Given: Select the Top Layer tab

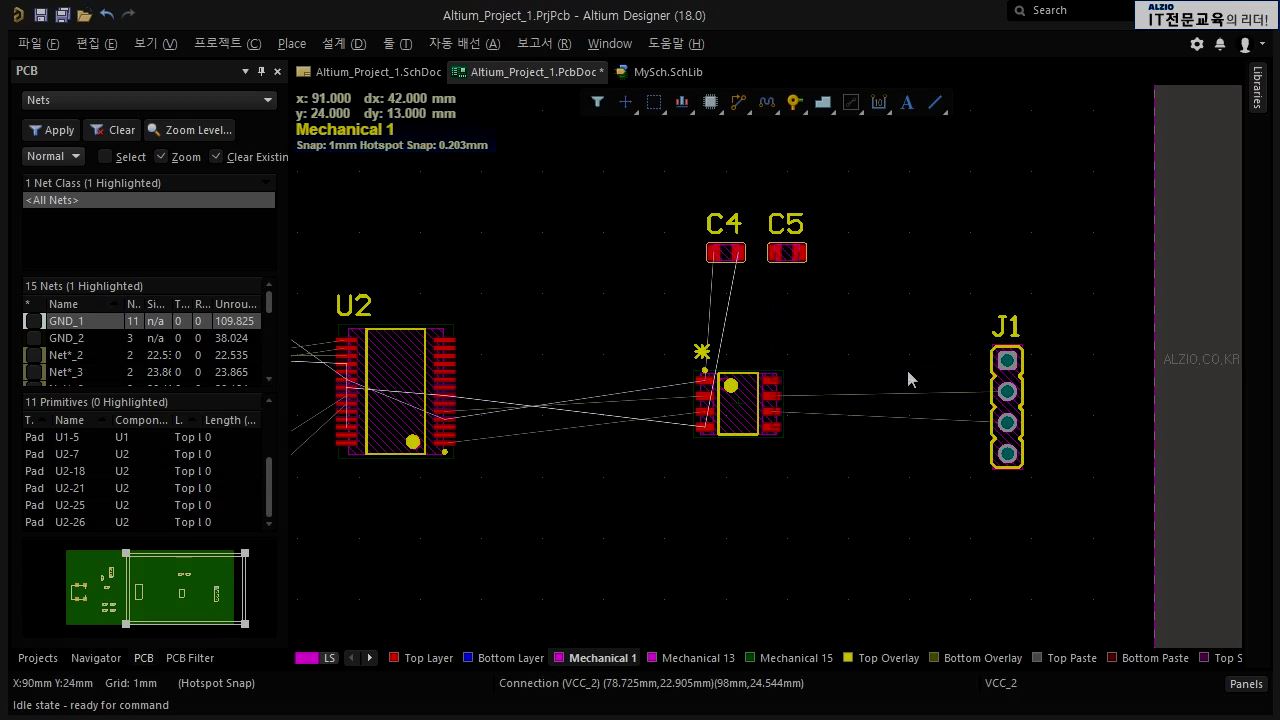Looking at the screenshot, I should (421, 658).
